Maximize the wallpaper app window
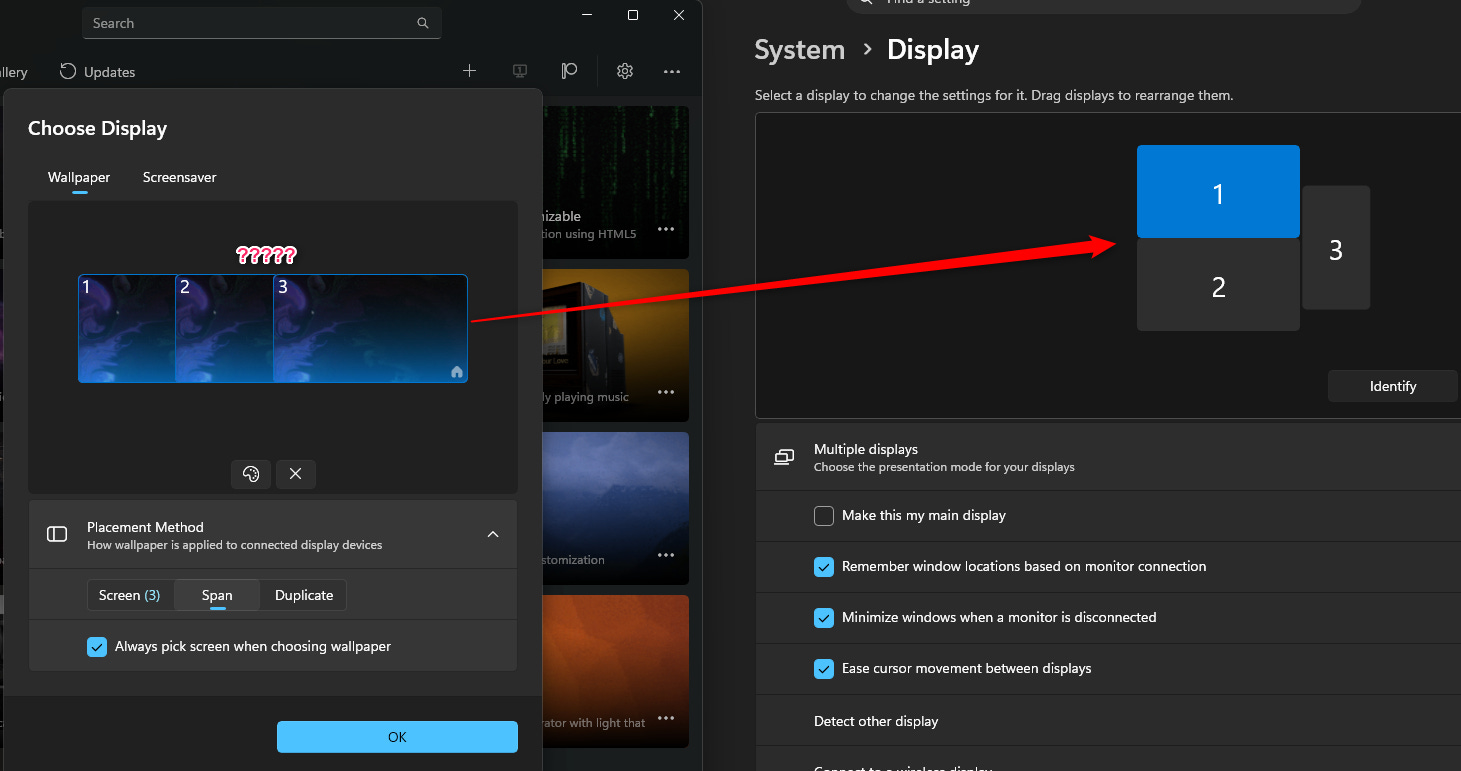The image size is (1461, 771). (633, 15)
